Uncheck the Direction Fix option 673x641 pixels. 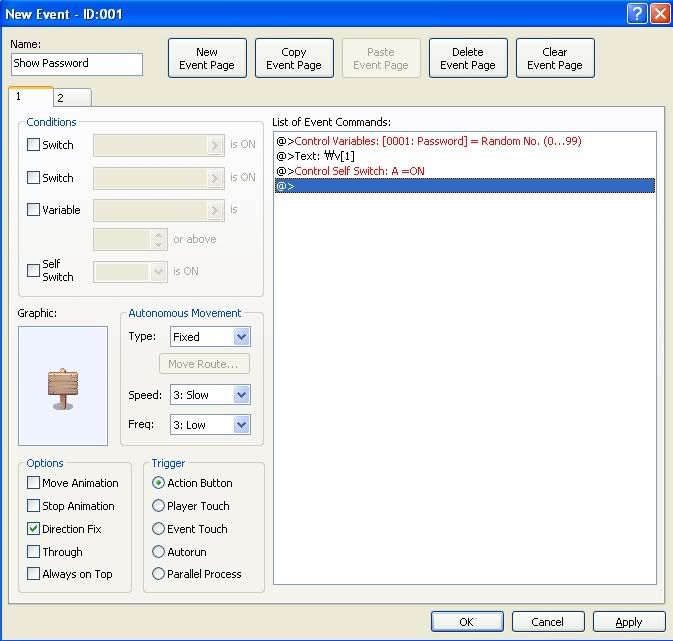coord(34,529)
